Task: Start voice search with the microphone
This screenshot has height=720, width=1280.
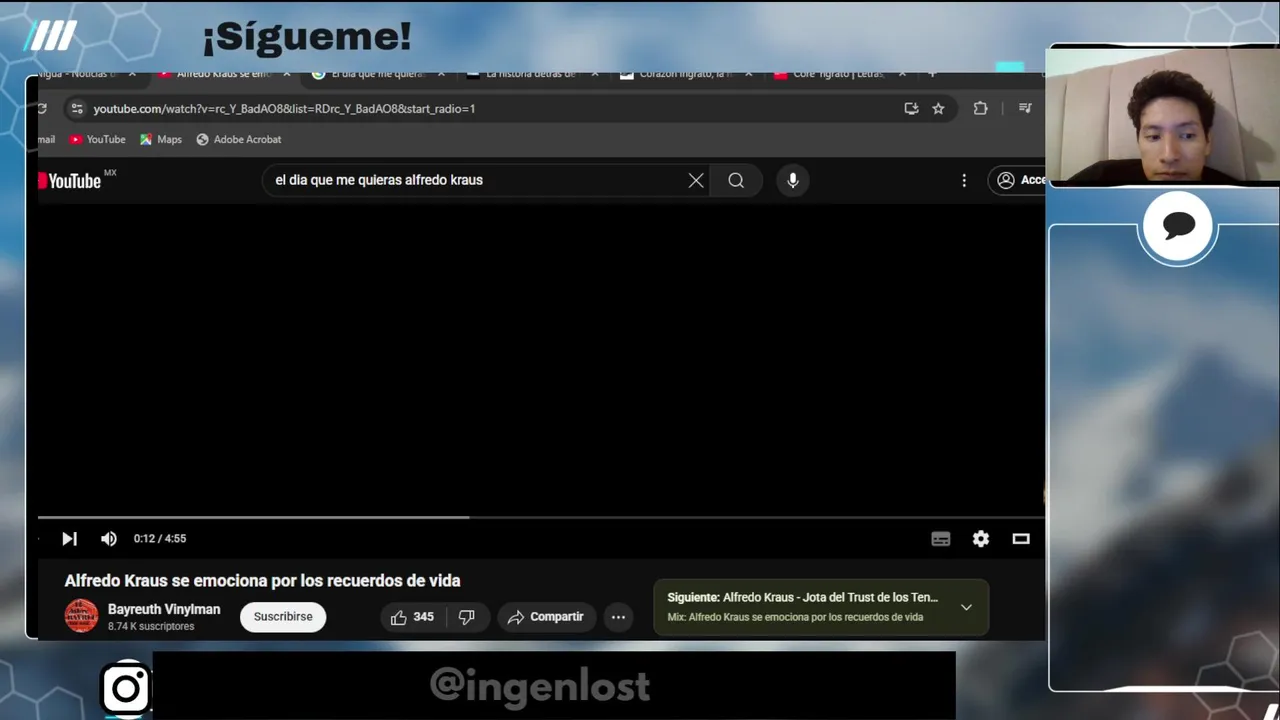Action: click(793, 180)
